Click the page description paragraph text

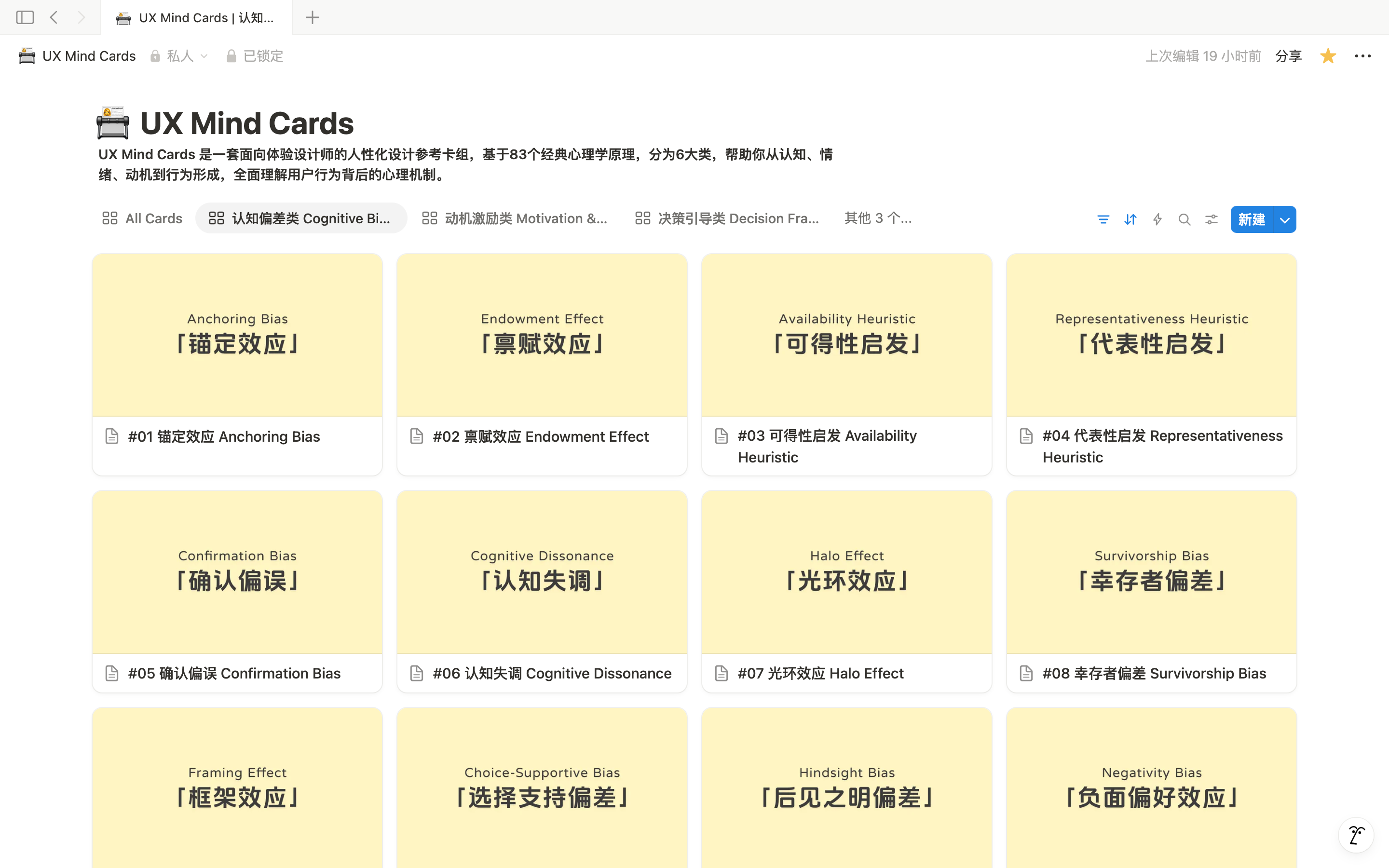click(x=465, y=165)
